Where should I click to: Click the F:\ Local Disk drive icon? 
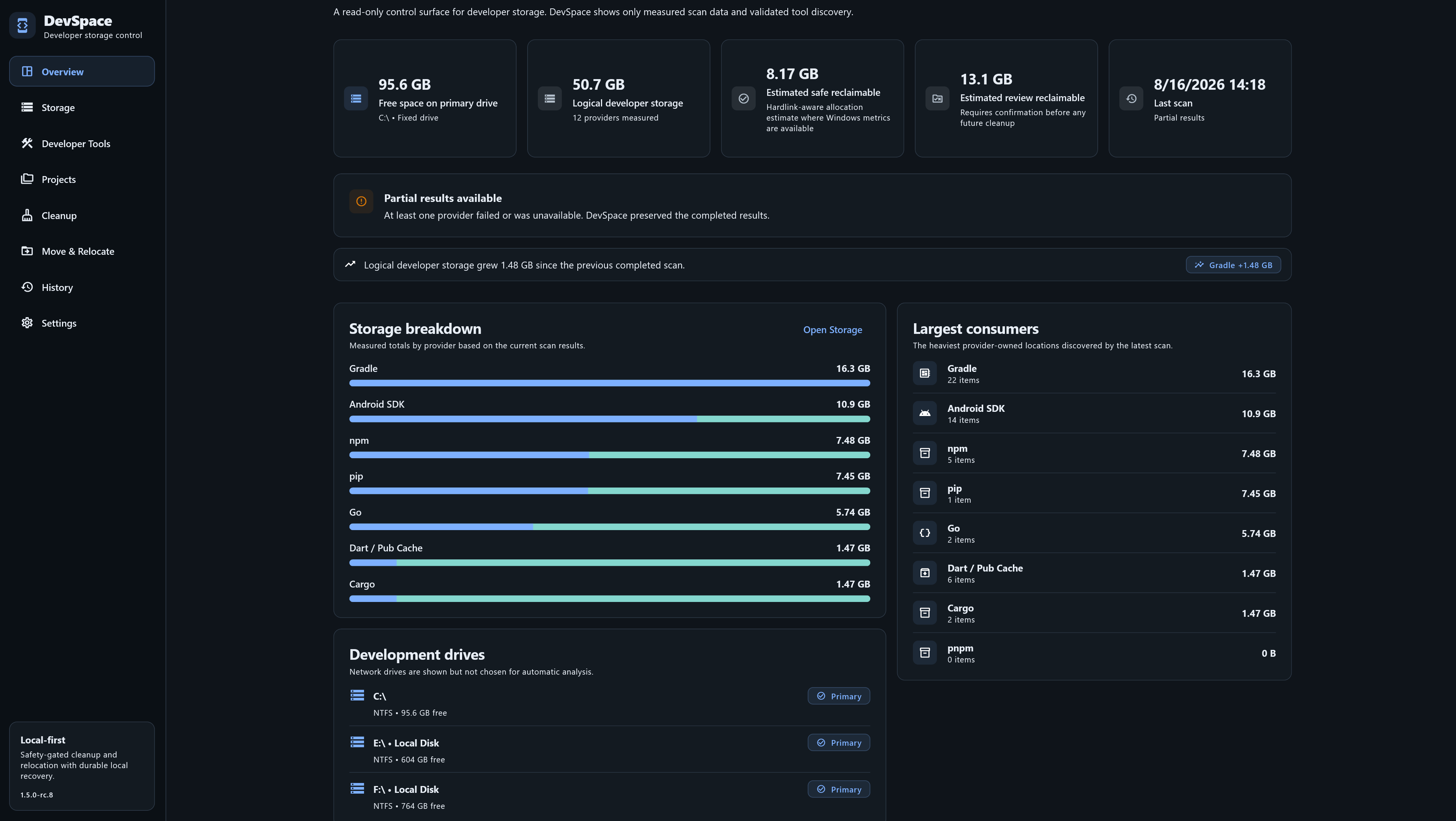pos(357,788)
